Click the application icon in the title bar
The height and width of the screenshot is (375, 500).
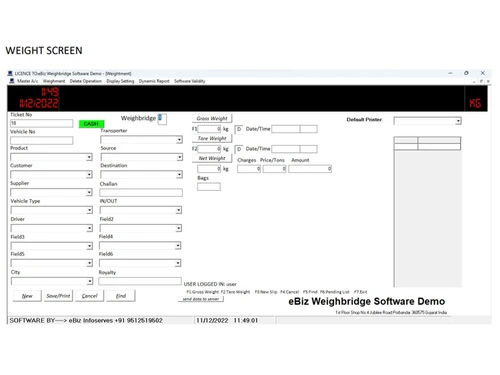(10, 73)
